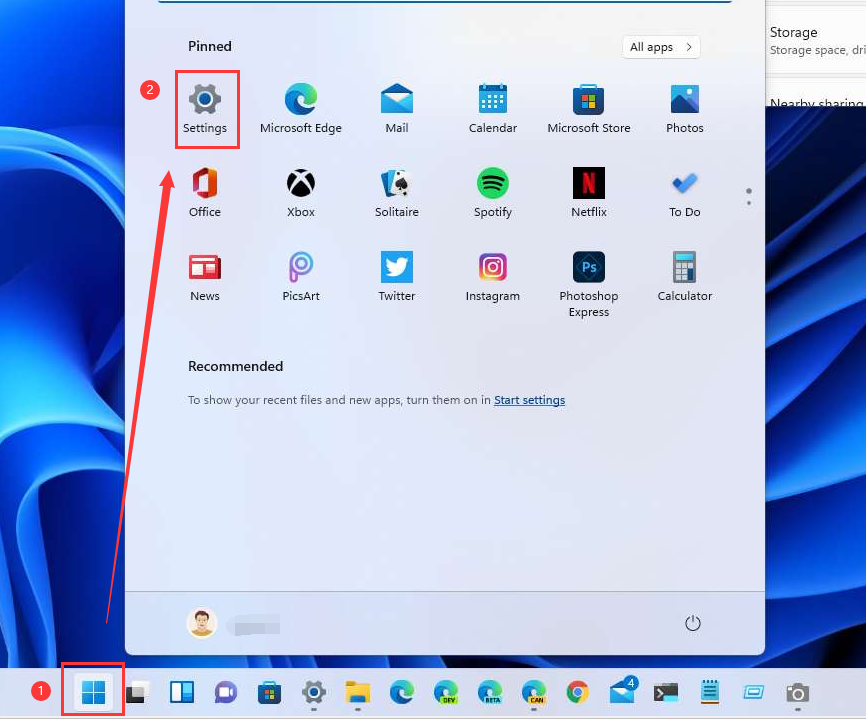
Task: Launch the Netflix app
Action: click(589, 193)
